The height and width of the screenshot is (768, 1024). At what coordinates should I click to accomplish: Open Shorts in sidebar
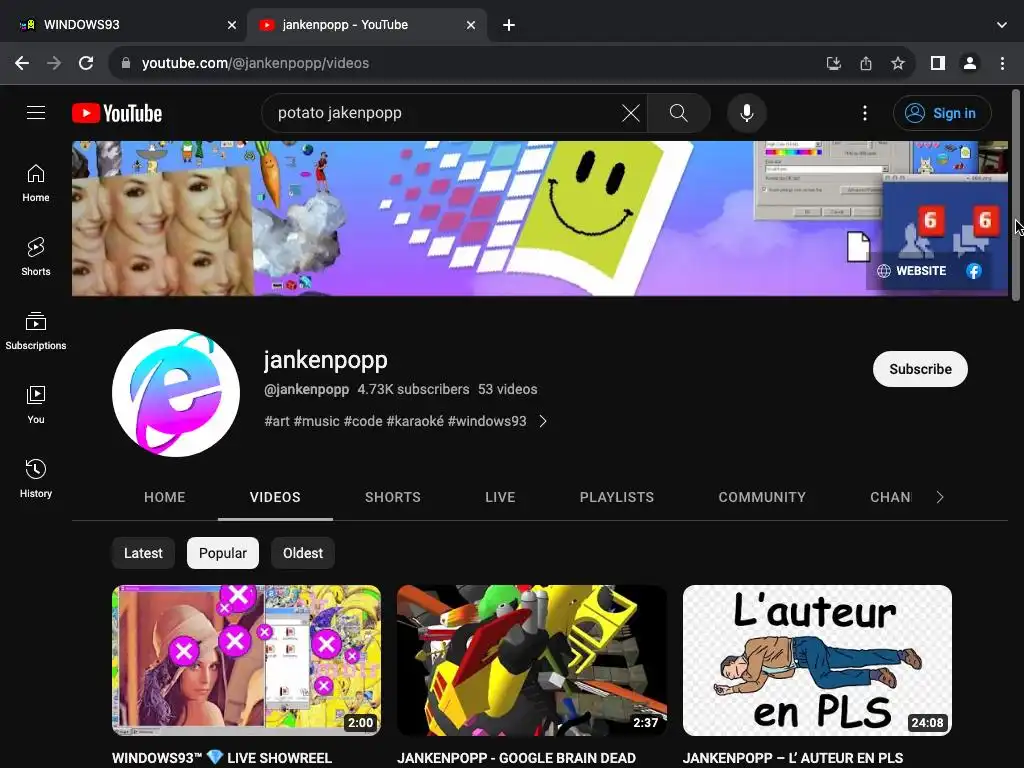36,257
